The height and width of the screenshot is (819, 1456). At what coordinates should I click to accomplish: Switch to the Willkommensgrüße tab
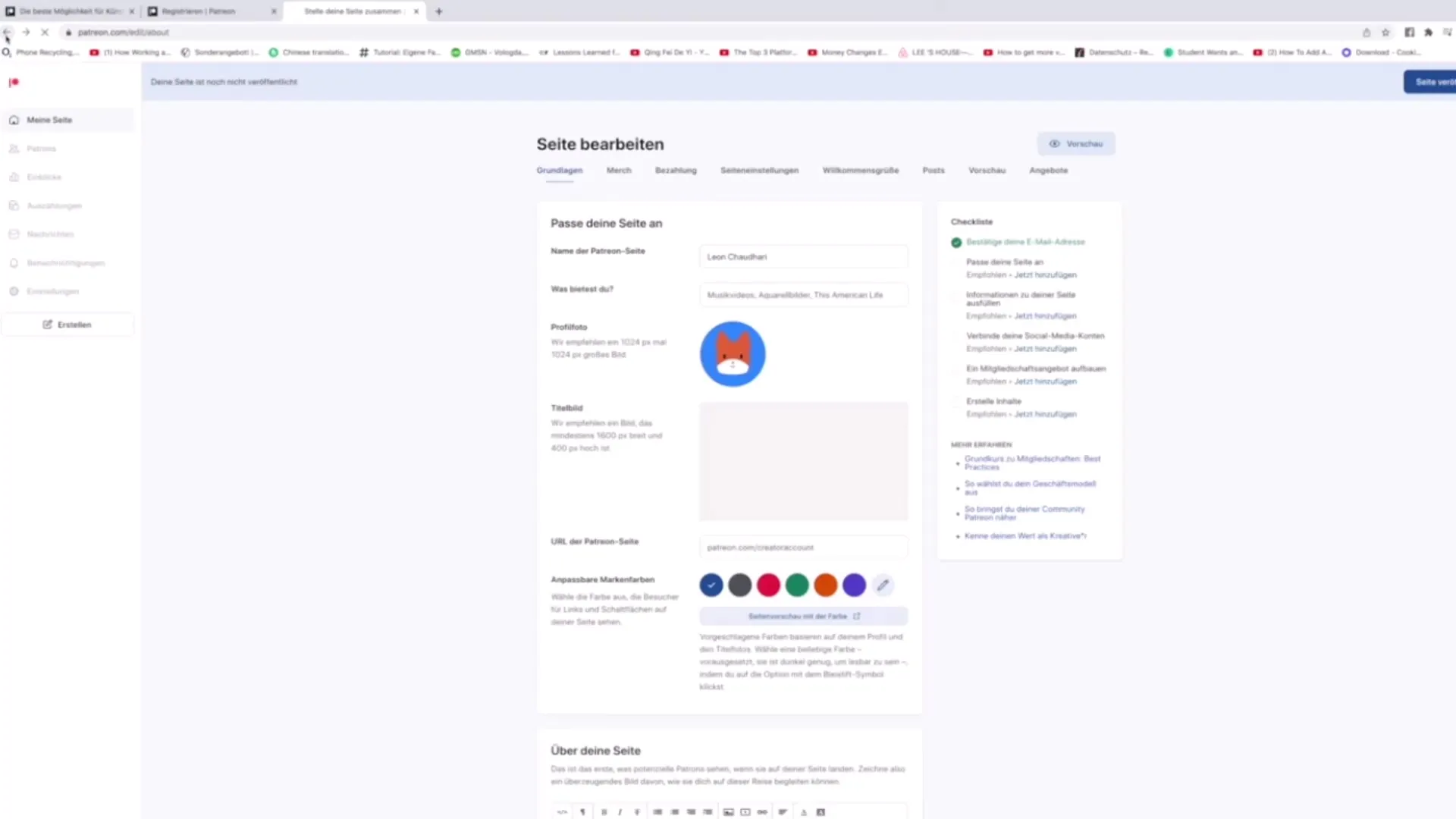click(x=861, y=171)
